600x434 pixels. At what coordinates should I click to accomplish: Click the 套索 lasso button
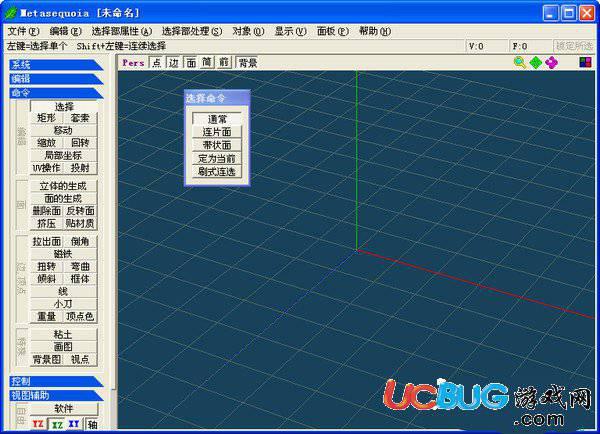tap(80, 118)
